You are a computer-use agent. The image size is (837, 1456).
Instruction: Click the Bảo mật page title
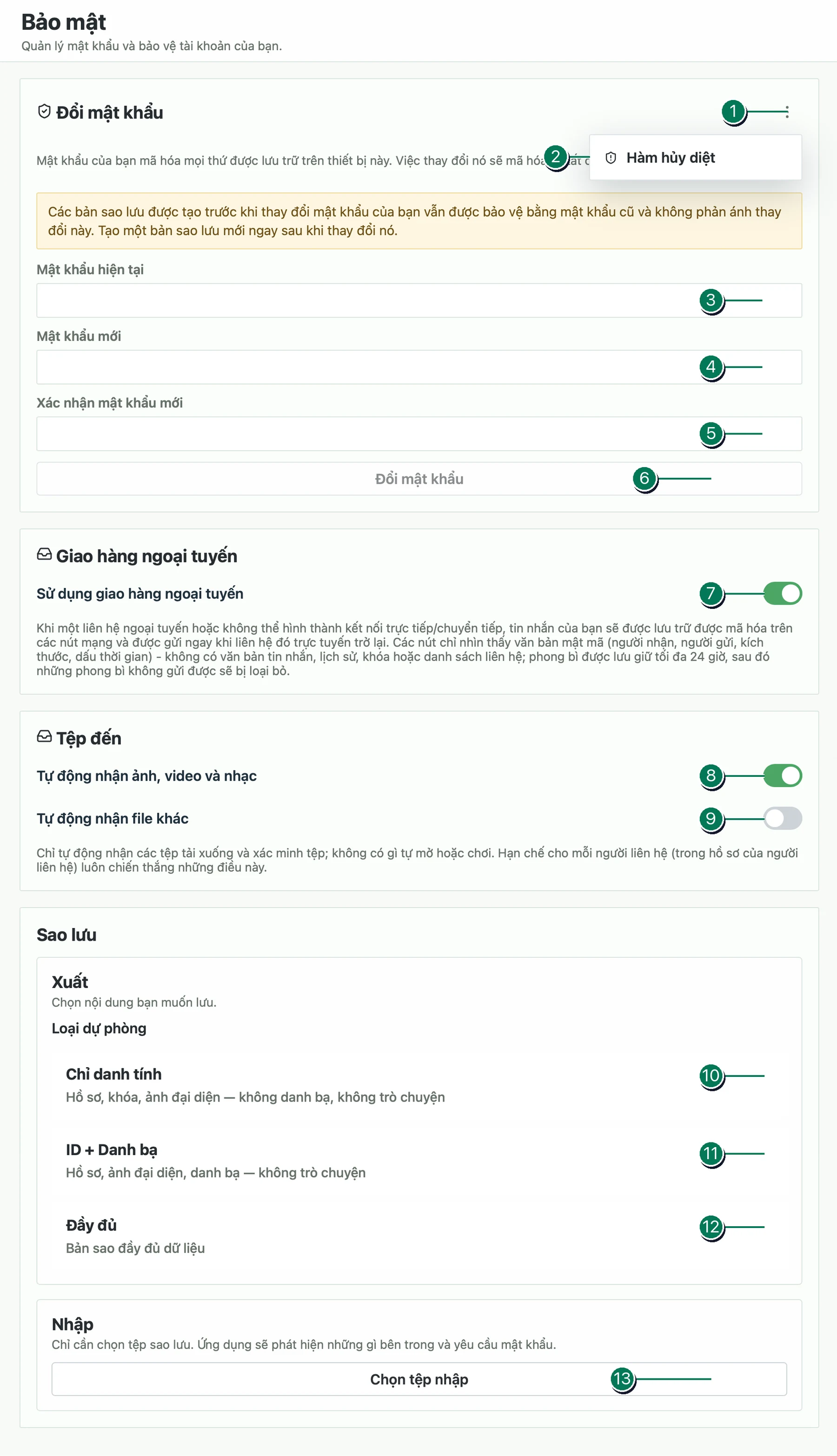[63, 22]
